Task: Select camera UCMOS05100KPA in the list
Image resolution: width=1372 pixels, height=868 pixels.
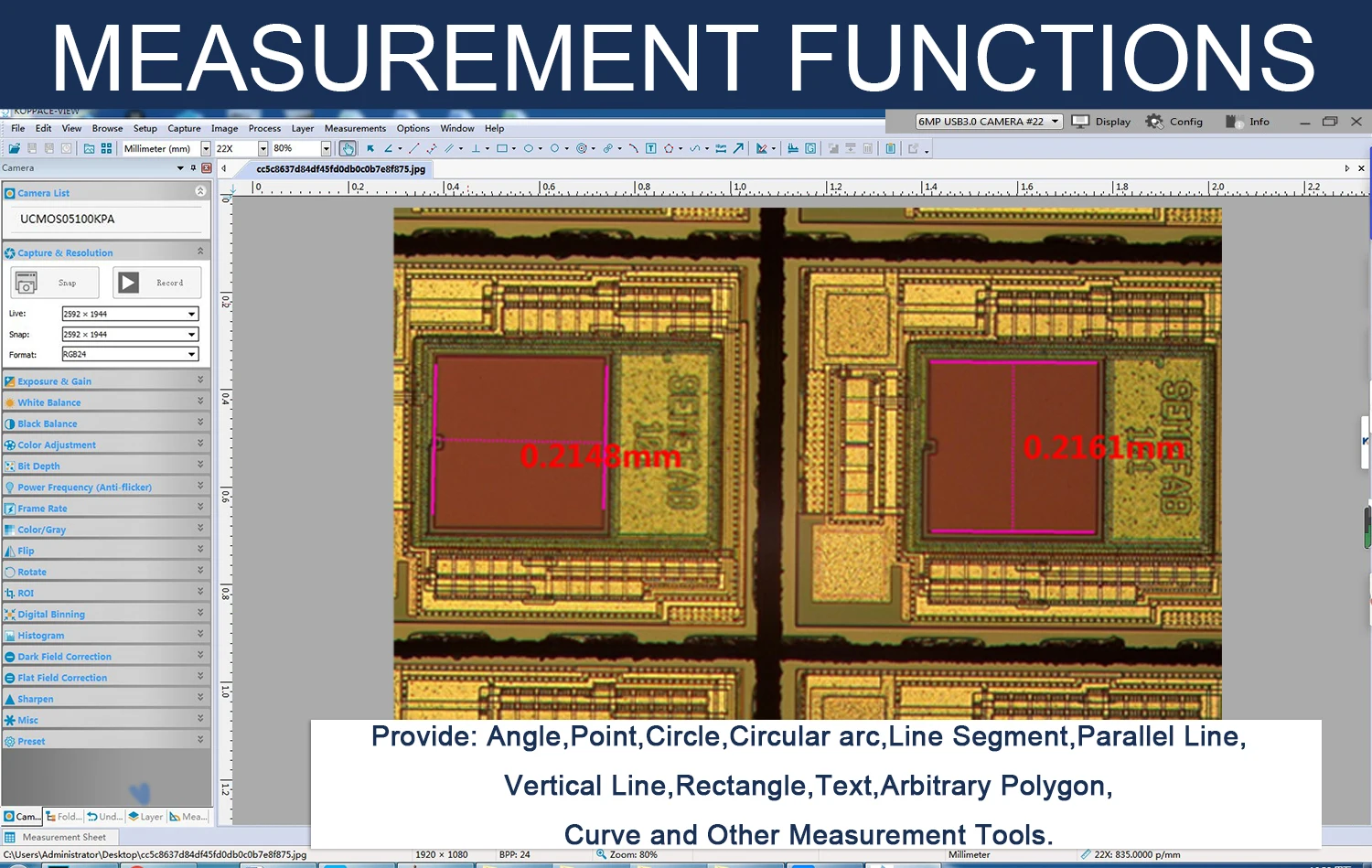Action: pos(68,220)
